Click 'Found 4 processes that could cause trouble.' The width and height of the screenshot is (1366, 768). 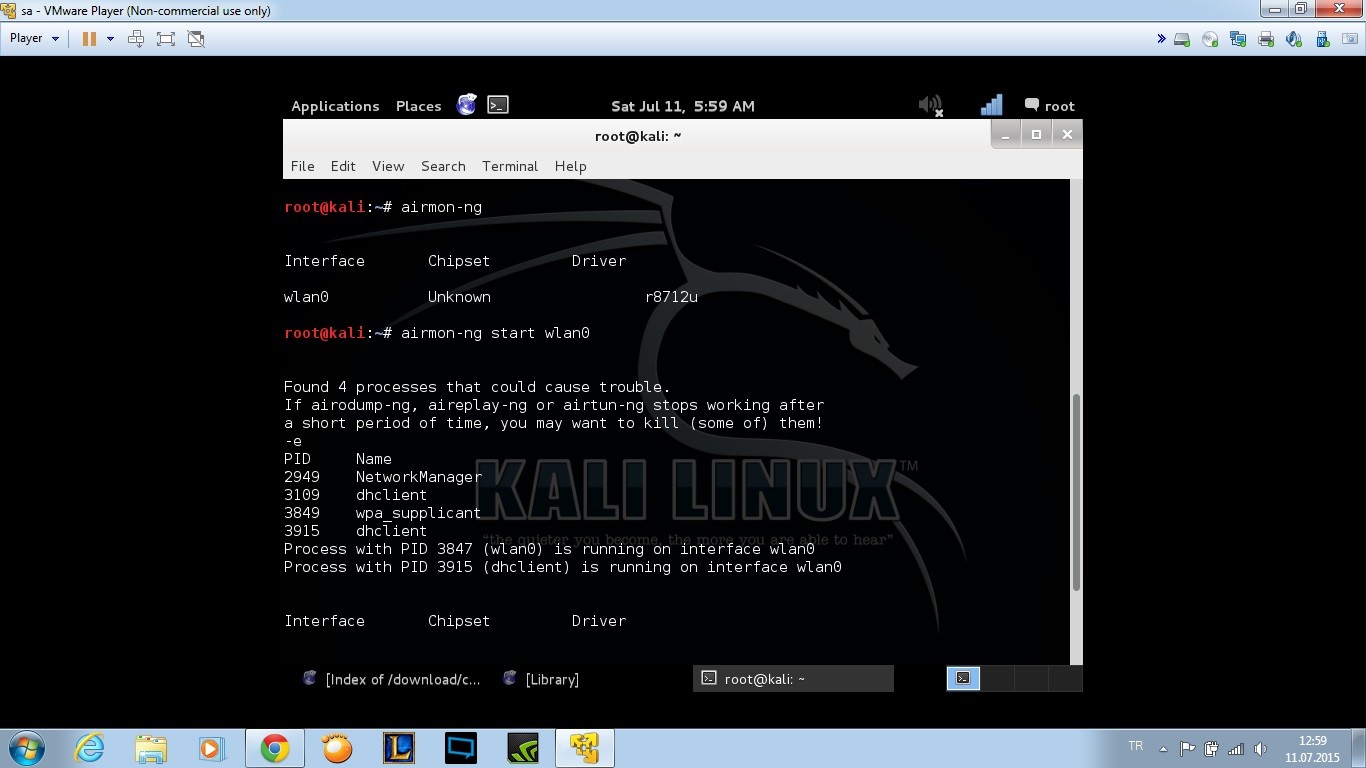(x=477, y=387)
